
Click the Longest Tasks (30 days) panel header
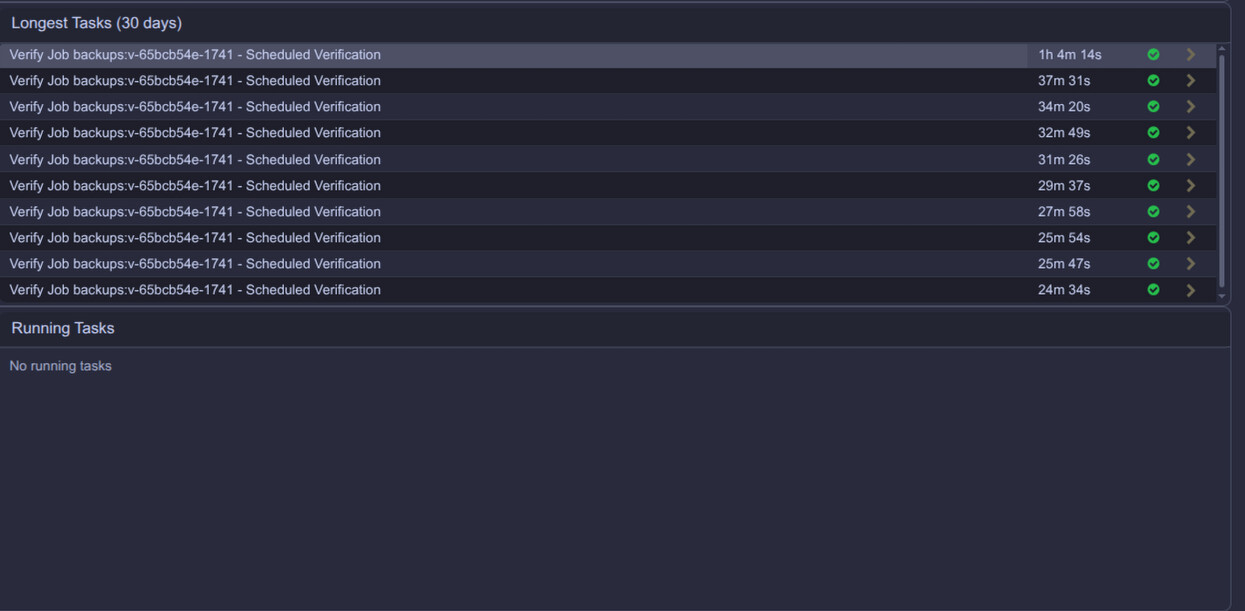point(97,23)
